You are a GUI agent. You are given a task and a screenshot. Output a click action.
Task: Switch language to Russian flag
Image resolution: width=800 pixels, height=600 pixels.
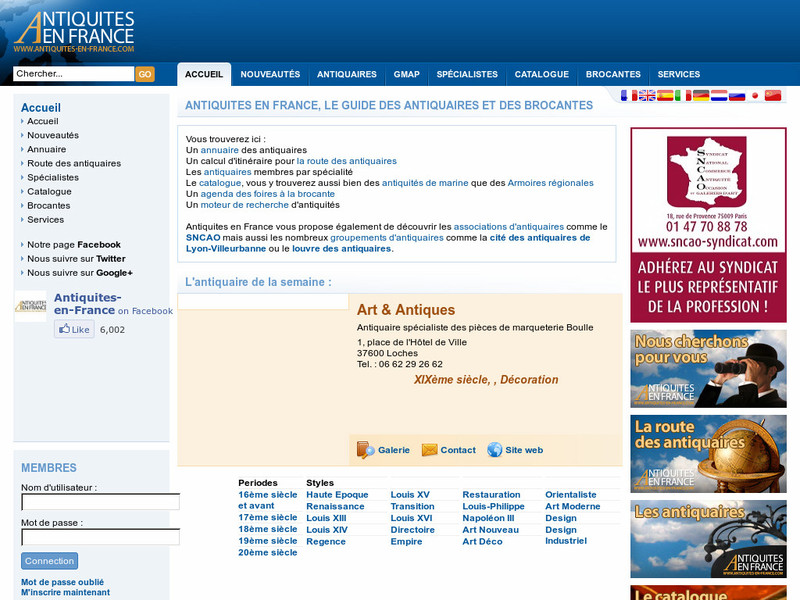tap(737, 95)
